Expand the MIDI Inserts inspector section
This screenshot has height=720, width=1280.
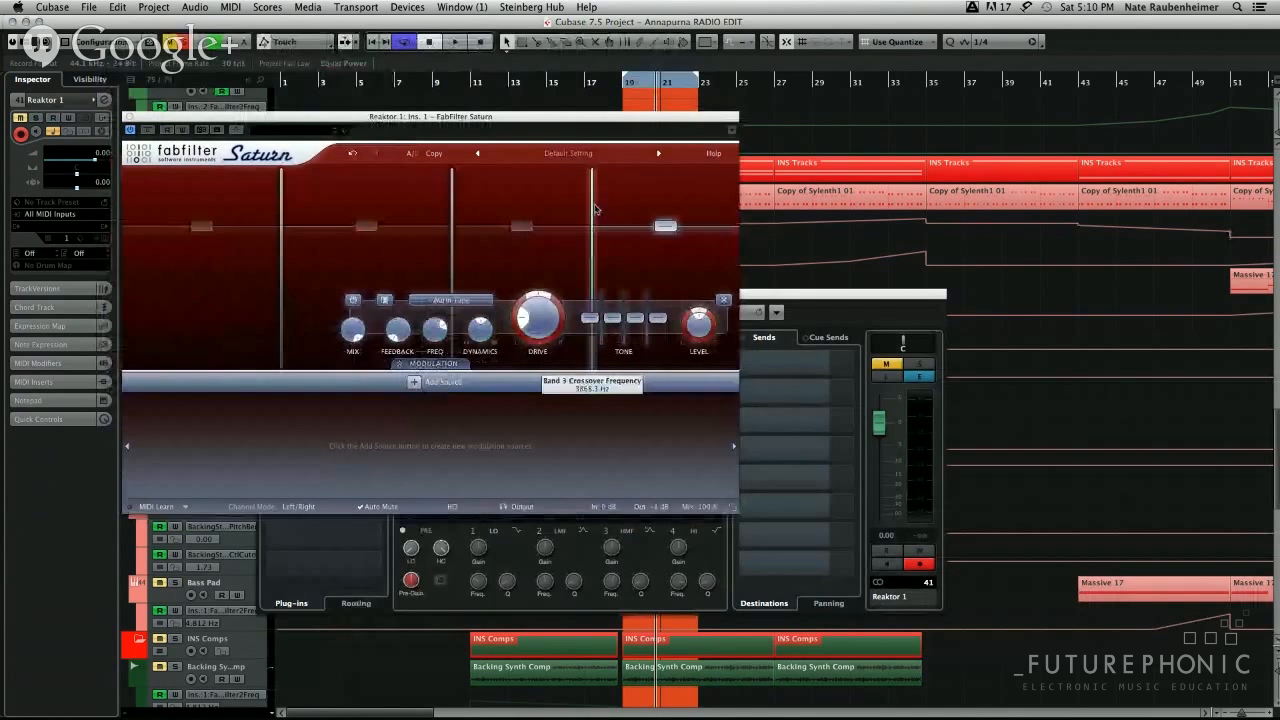click(60, 382)
